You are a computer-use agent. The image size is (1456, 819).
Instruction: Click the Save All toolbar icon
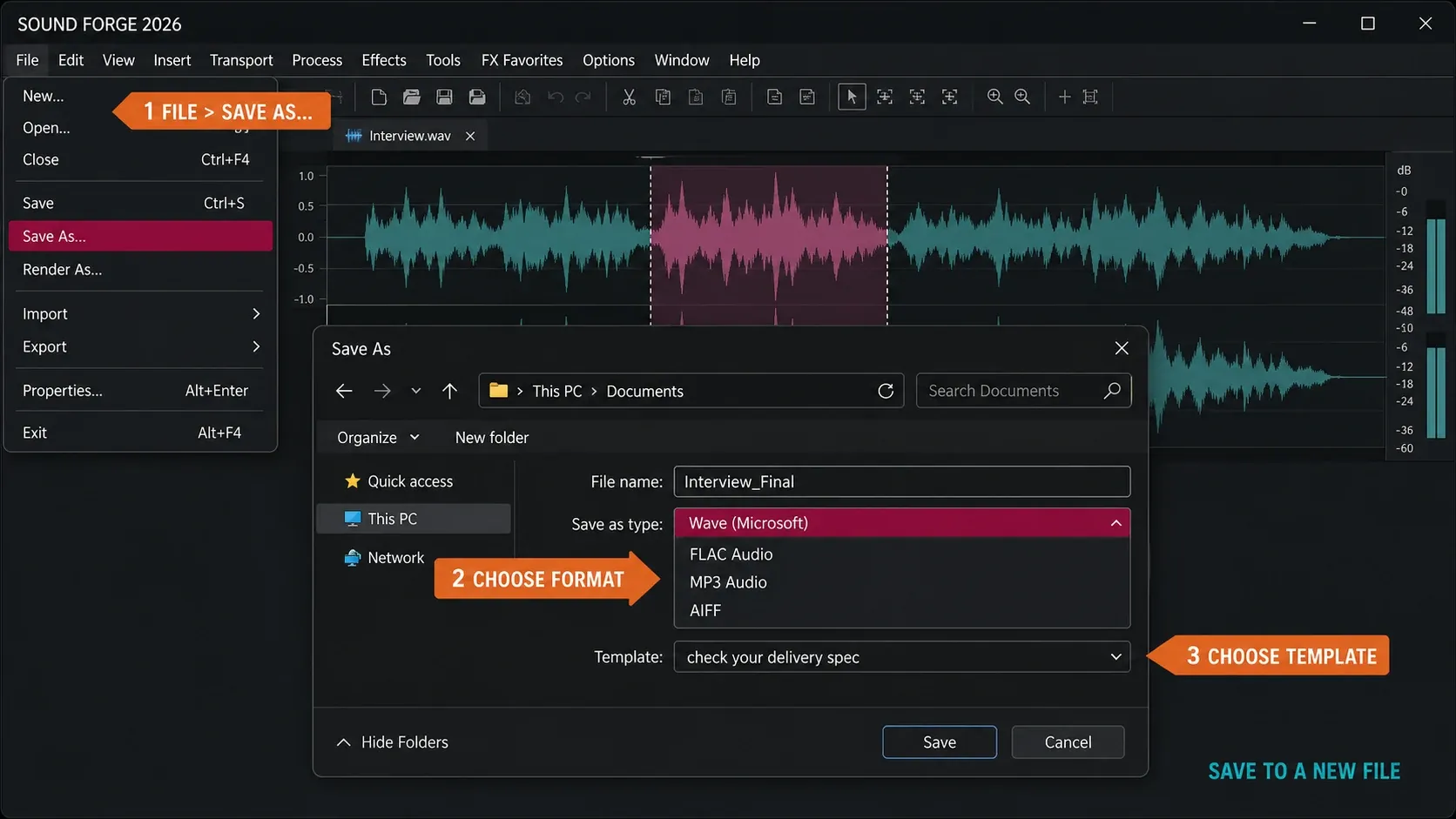tap(477, 97)
